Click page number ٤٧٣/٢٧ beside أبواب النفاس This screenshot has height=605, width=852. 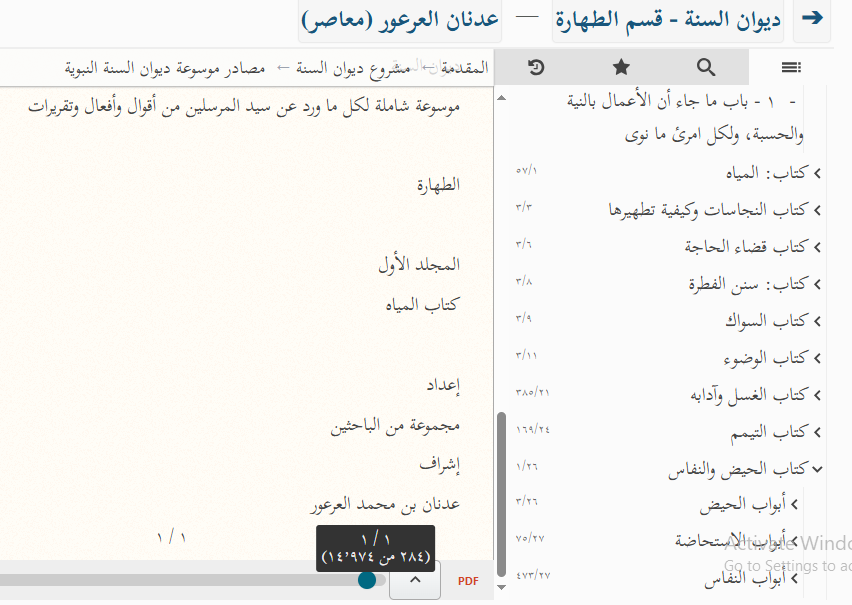point(532,575)
